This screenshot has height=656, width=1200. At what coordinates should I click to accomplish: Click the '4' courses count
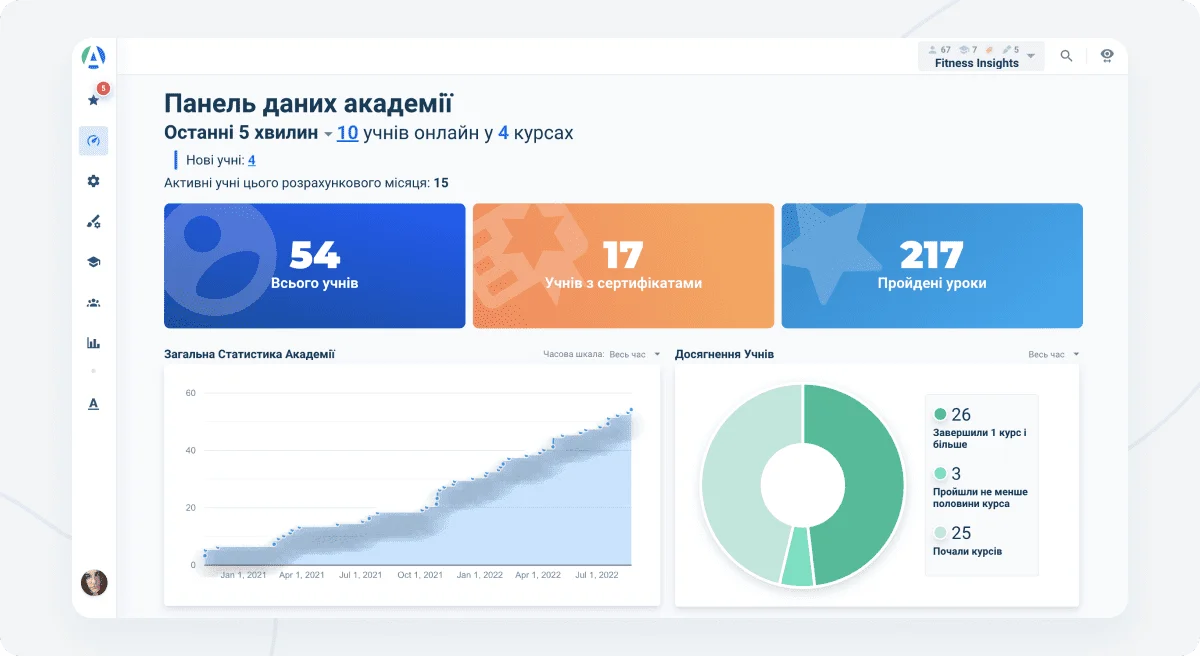click(x=503, y=133)
